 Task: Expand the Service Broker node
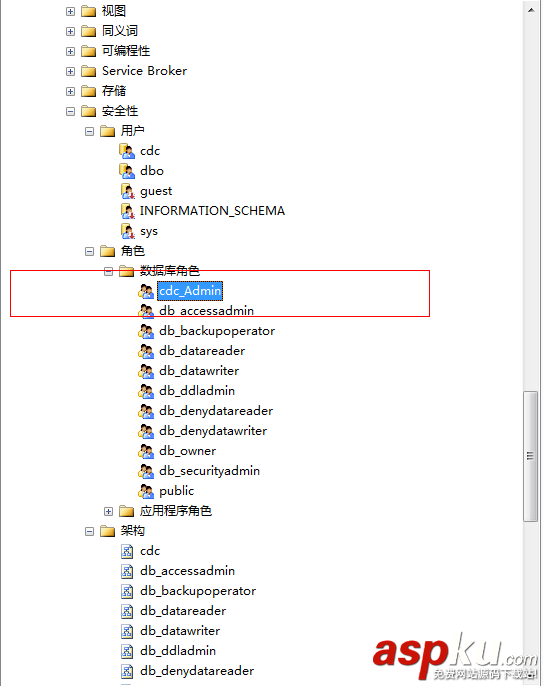click(70, 71)
